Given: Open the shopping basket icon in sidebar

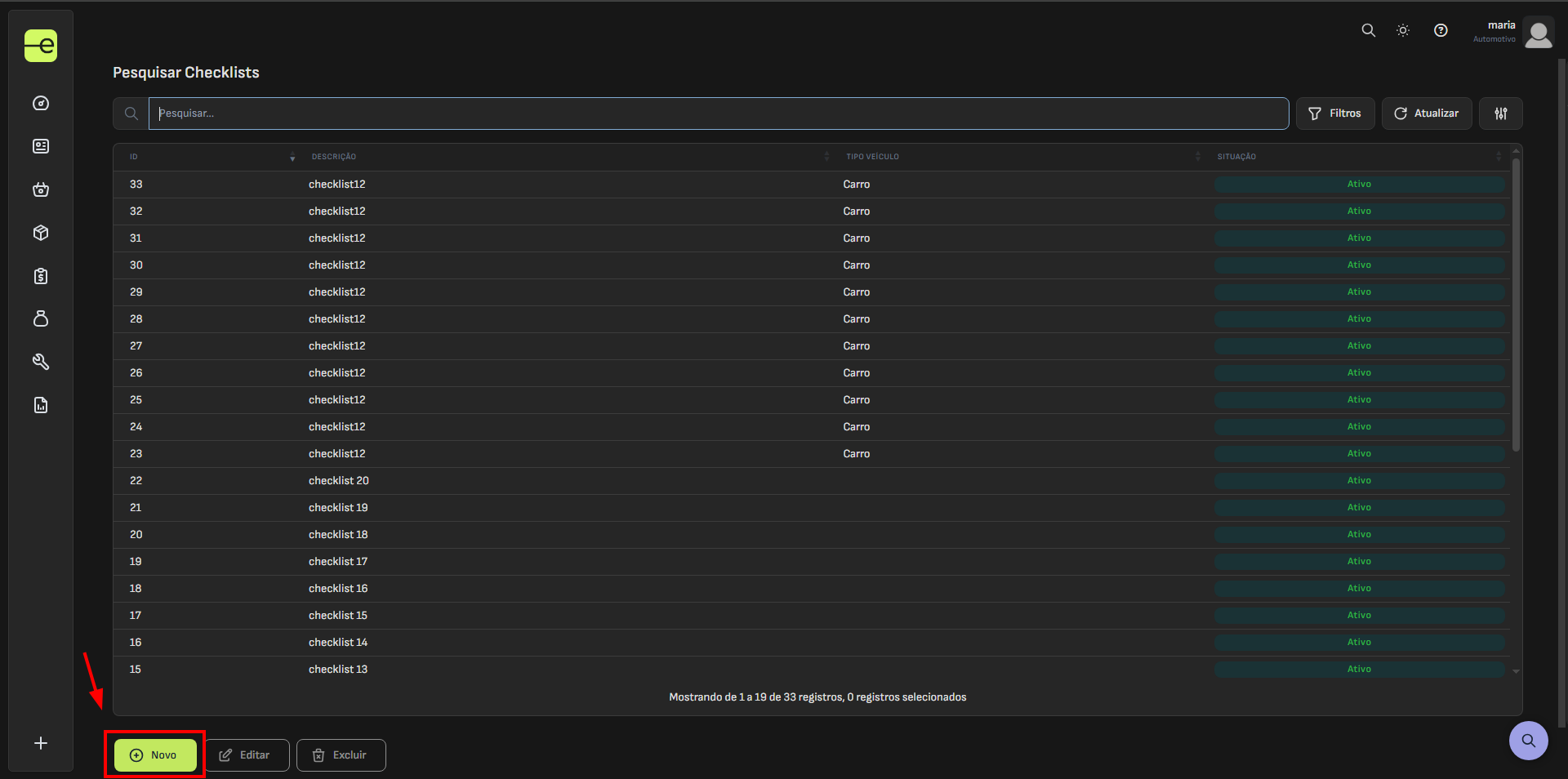Looking at the screenshot, I should [41, 189].
